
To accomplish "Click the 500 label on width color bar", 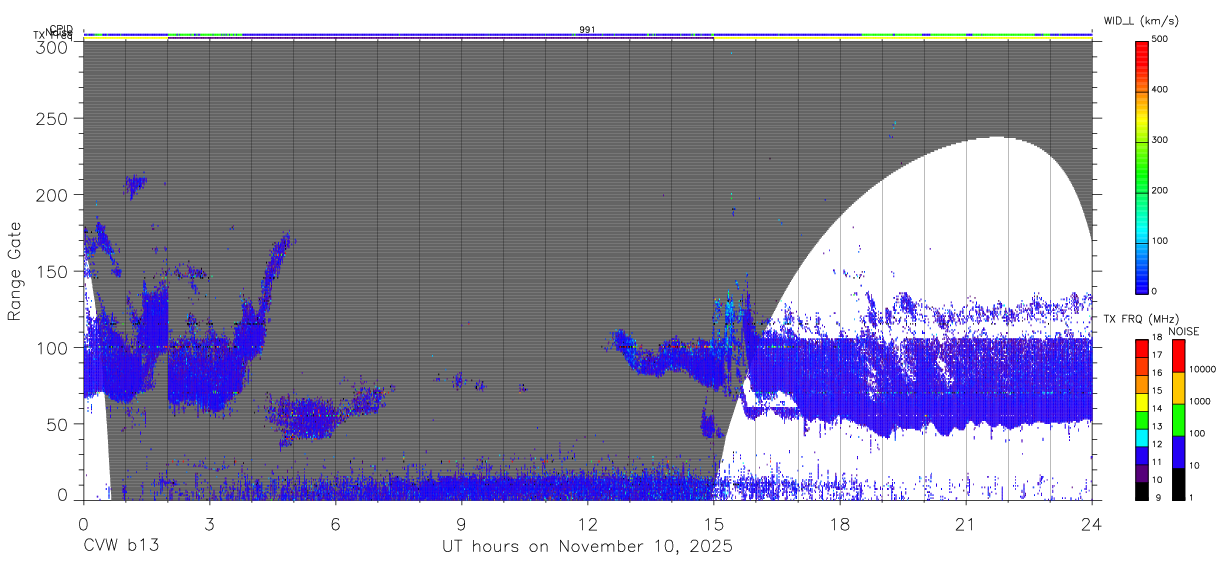I will click(x=1162, y=39).
